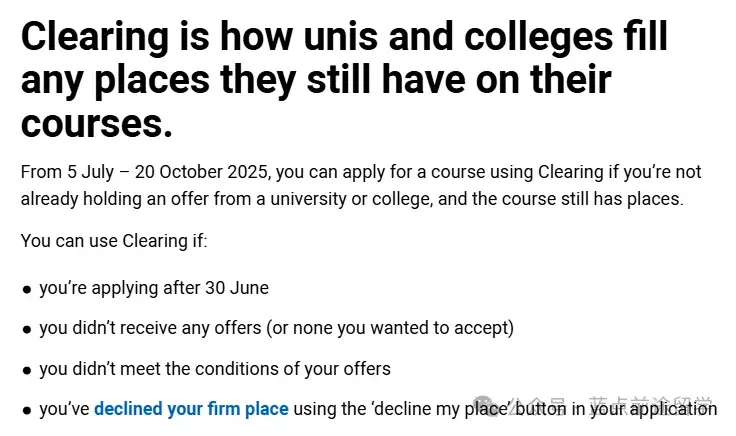Click the bullet dot before 'applying after 30 June'
This screenshot has width=736, height=436.
(27, 289)
